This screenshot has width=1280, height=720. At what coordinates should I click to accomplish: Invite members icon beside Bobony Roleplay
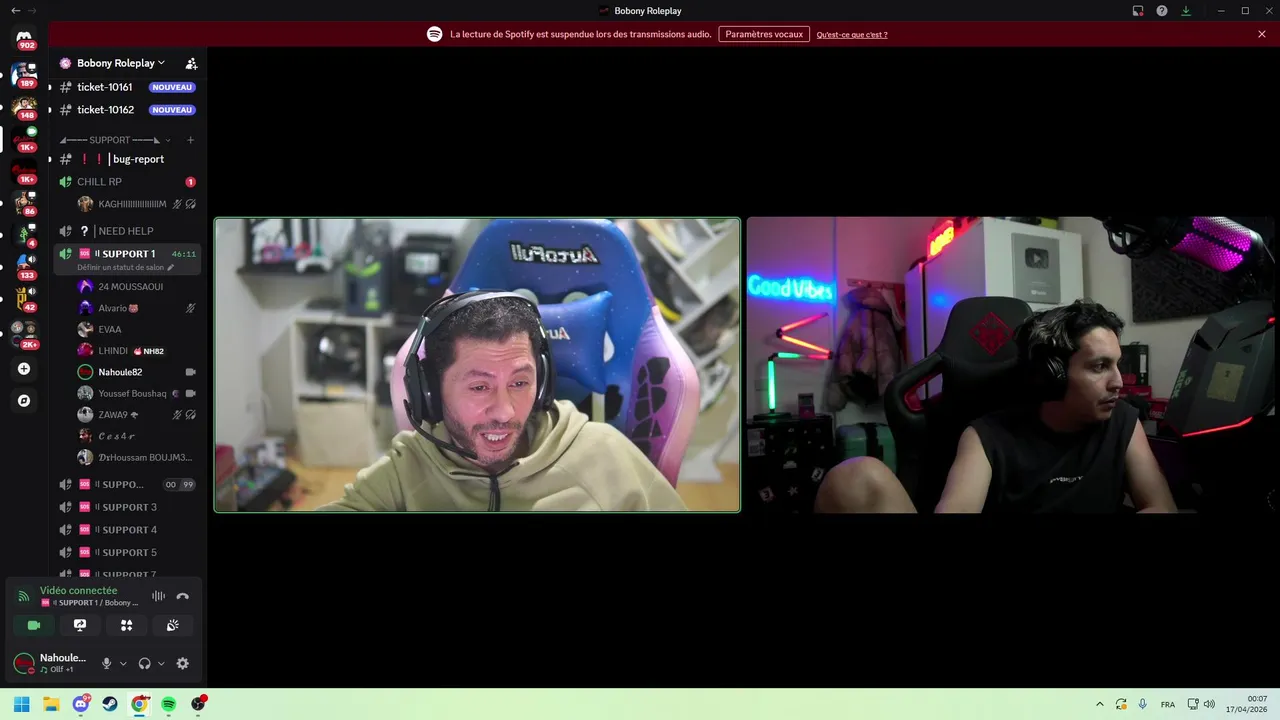(x=191, y=63)
